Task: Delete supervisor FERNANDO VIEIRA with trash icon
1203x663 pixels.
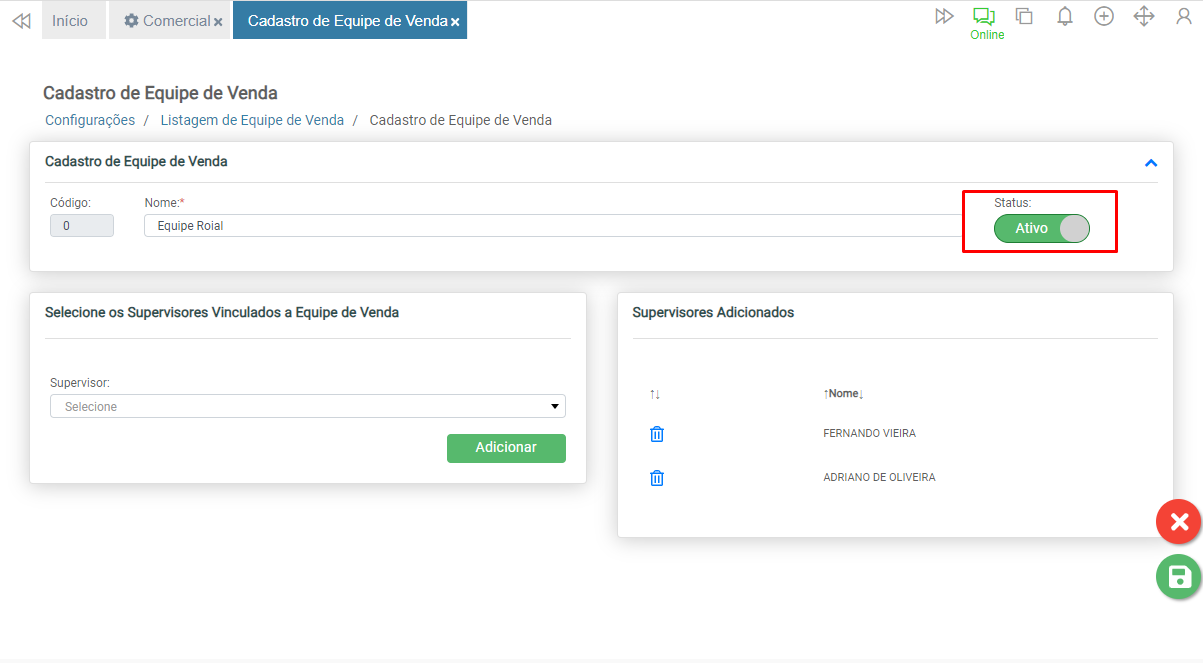Action: pyautogui.click(x=657, y=434)
